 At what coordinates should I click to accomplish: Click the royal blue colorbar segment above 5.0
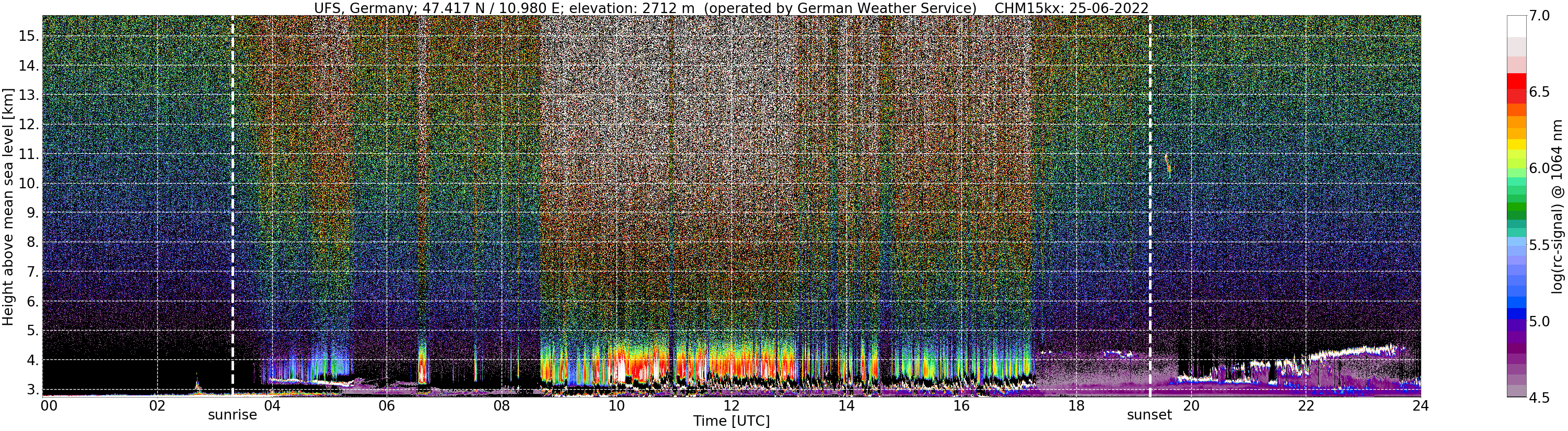click(1516, 302)
